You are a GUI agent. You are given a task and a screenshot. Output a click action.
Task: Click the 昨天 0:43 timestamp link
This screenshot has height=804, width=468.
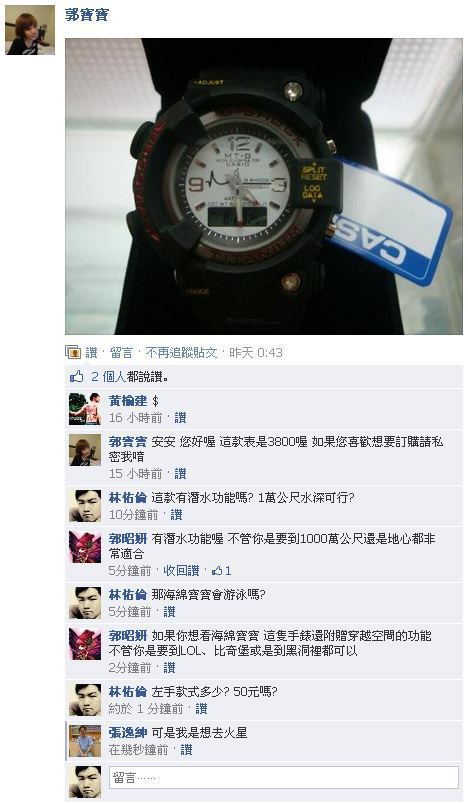(x=255, y=352)
